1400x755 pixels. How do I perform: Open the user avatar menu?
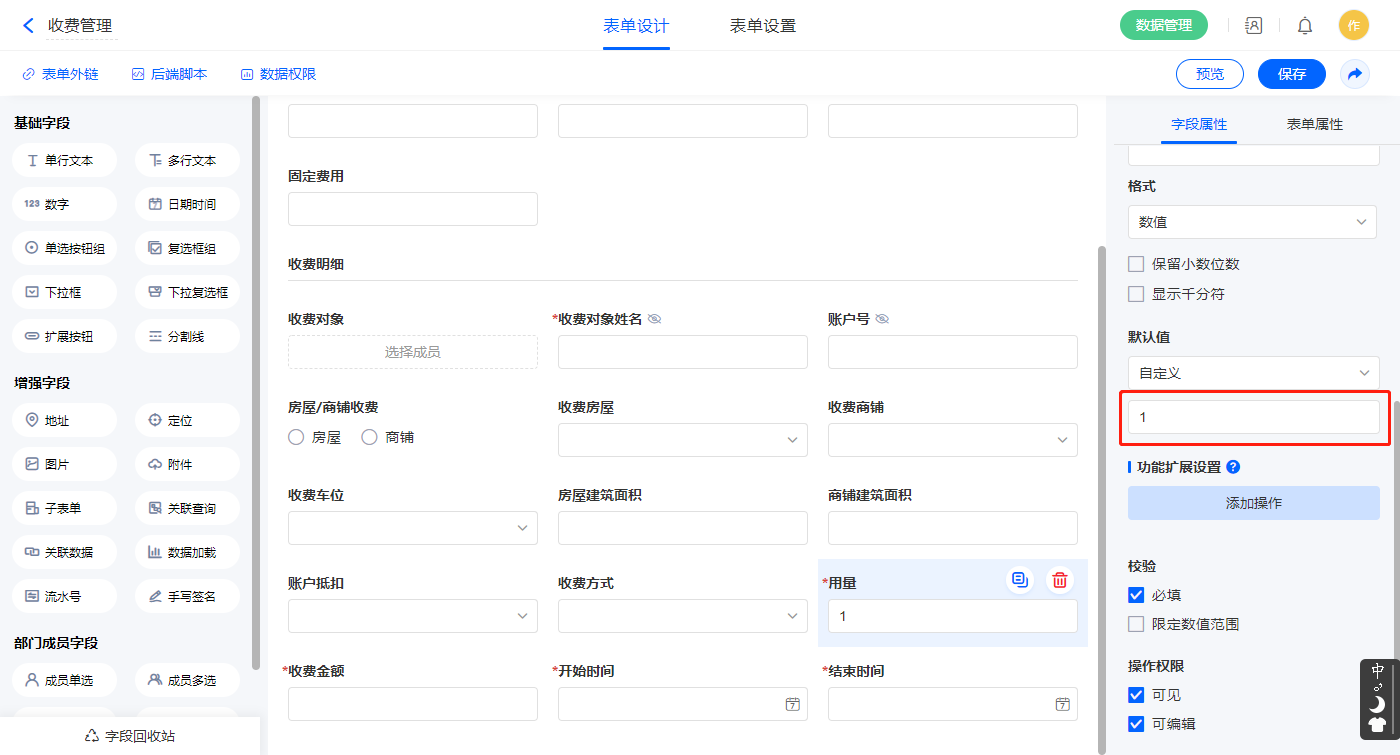(x=1353, y=26)
